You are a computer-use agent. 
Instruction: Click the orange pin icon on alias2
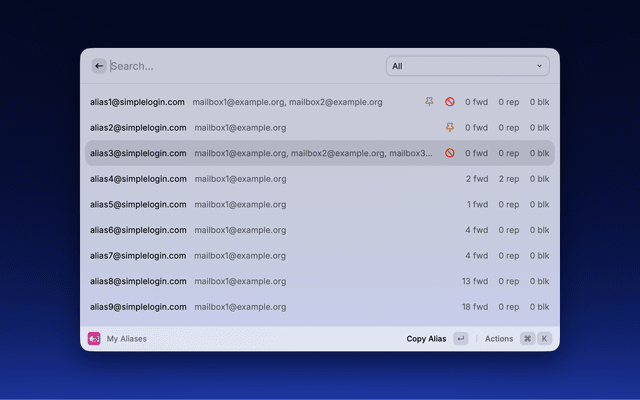[450, 128]
